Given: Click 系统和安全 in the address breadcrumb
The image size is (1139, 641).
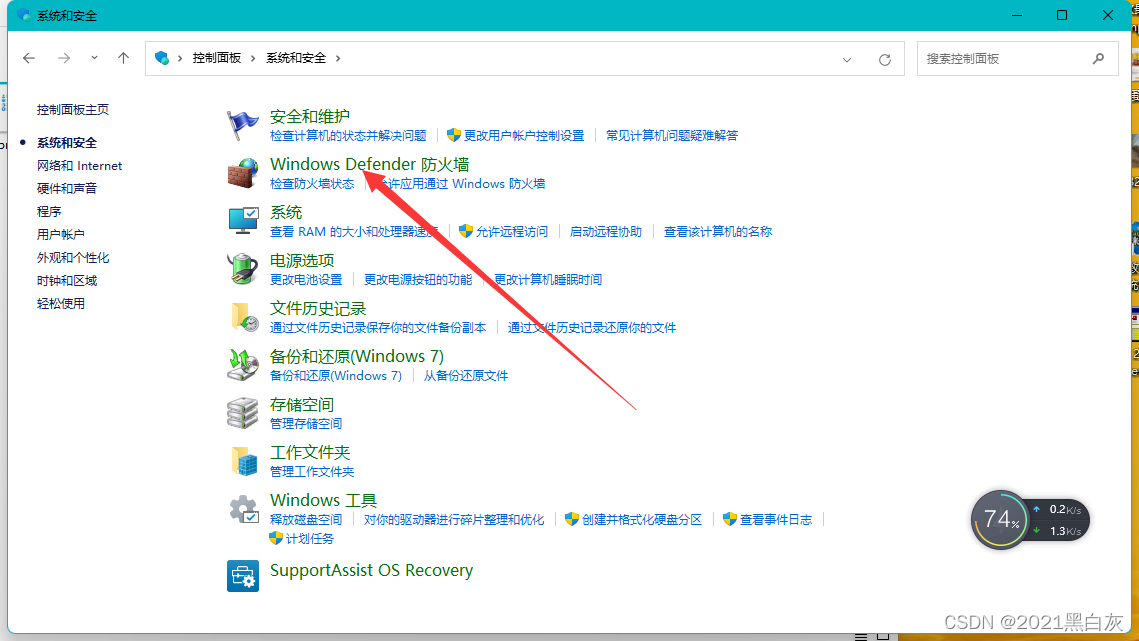Looking at the screenshot, I should (296, 58).
